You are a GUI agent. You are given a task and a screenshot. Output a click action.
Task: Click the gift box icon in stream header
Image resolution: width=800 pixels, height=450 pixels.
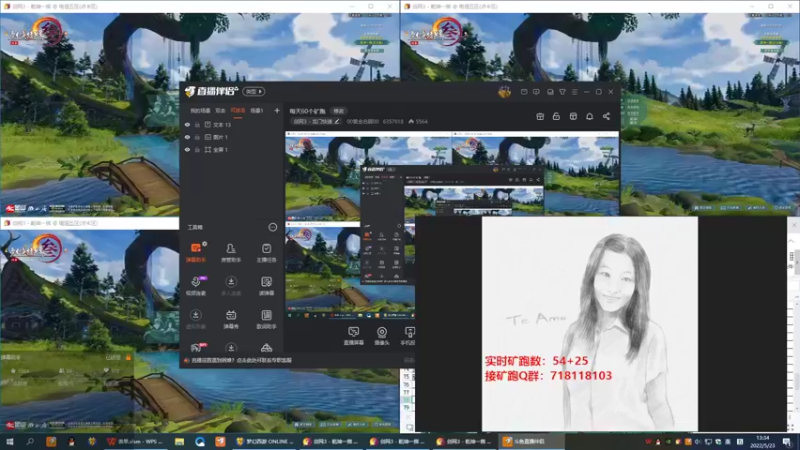(x=540, y=116)
